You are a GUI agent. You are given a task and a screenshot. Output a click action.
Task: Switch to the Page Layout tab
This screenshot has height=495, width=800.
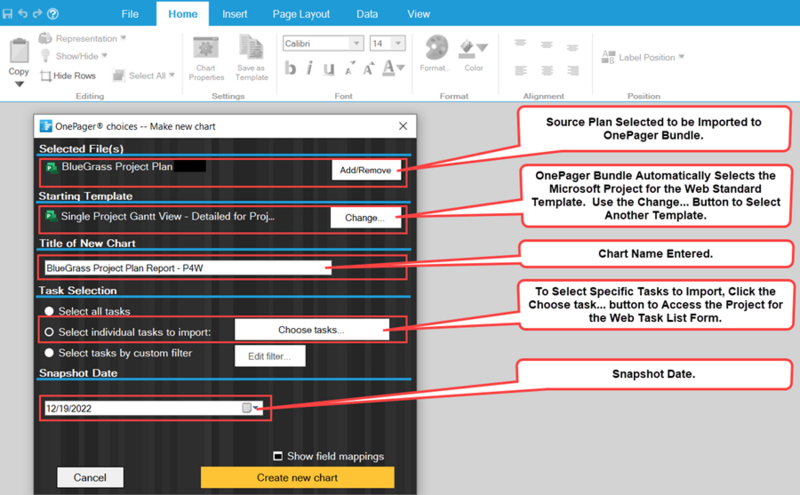coord(301,14)
